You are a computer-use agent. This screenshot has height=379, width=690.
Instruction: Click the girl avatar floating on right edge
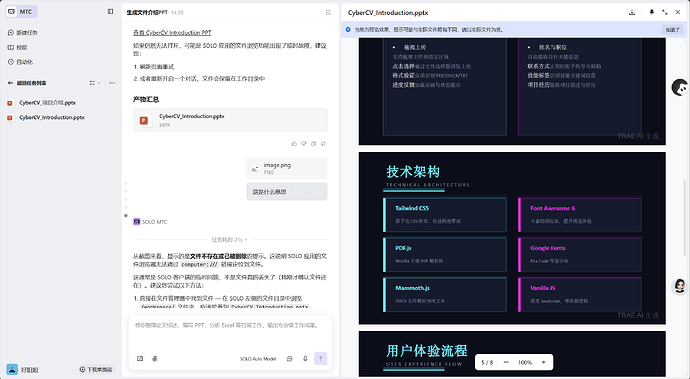680,286
